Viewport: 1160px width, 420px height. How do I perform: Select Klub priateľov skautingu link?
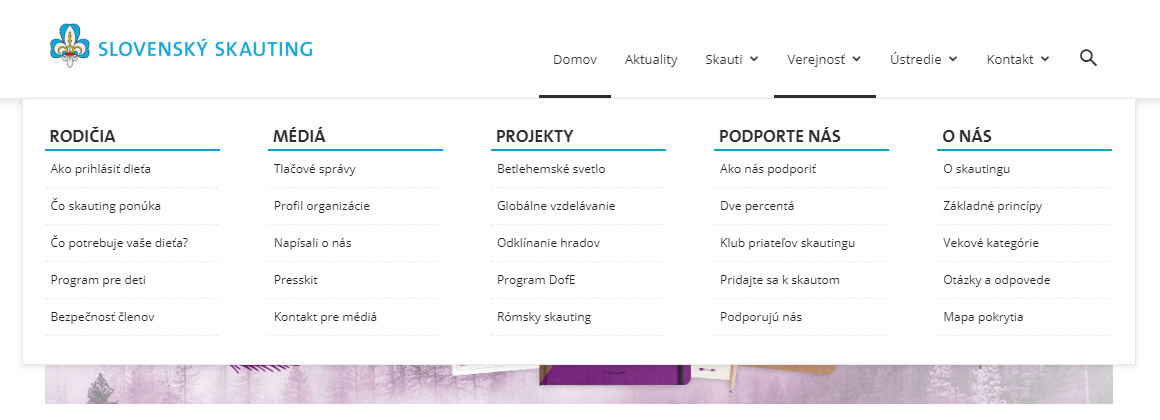pos(787,243)
